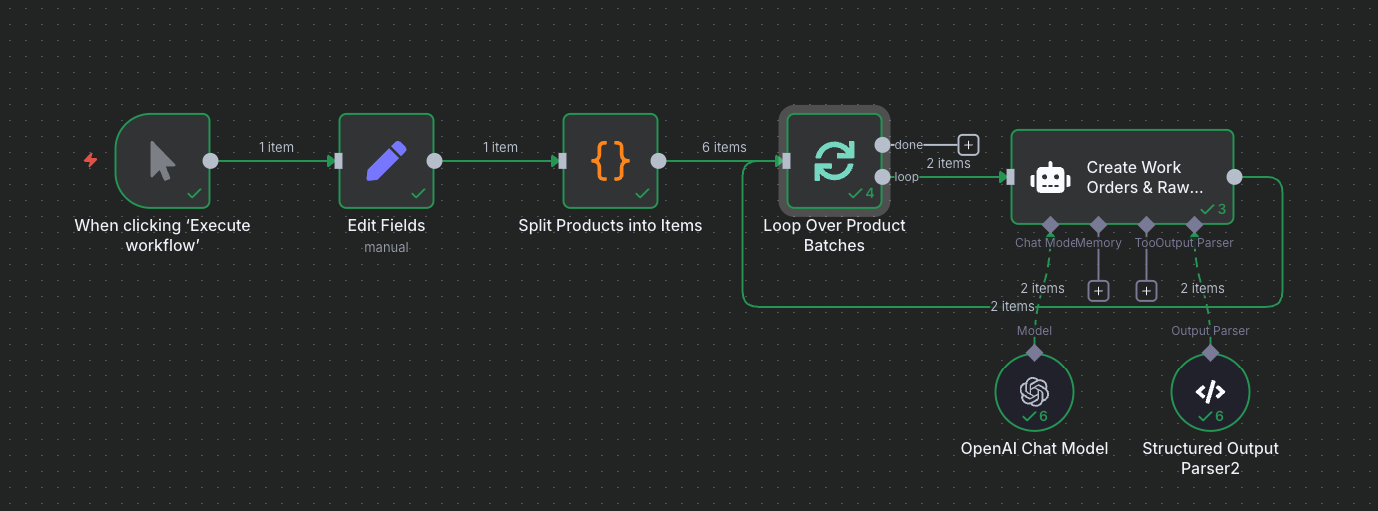
Task: Select the Loop Over Product Batches node
Action: [x=834, y=160]
